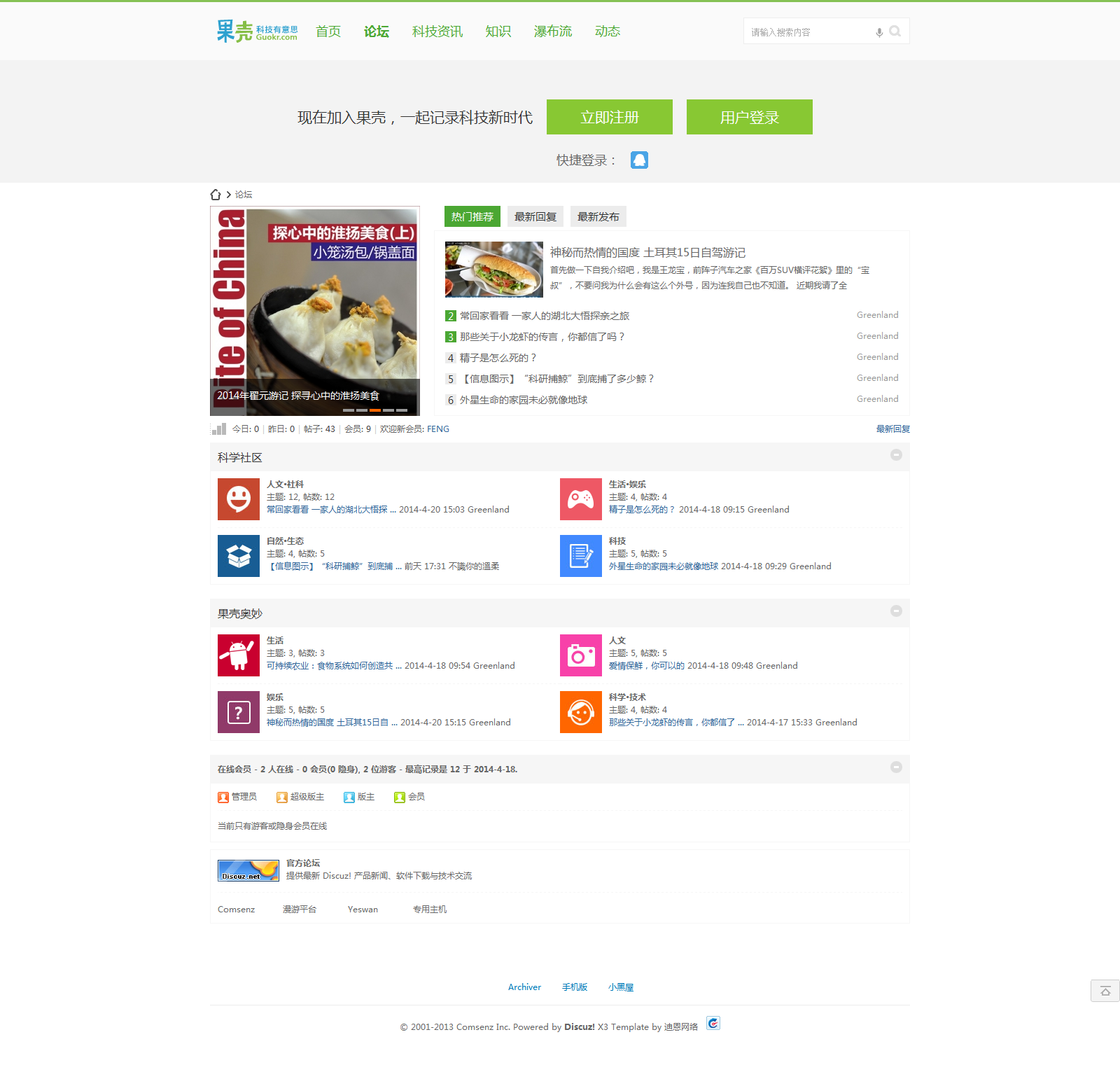The height and width of the screenshot is (1072, 1120).
Task: Click the 漫游平台 friend link
Action: tap(300, 910)
